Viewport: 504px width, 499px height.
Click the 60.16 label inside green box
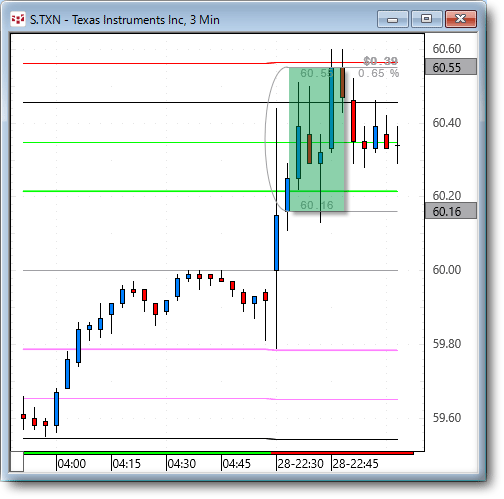[317, 205]
